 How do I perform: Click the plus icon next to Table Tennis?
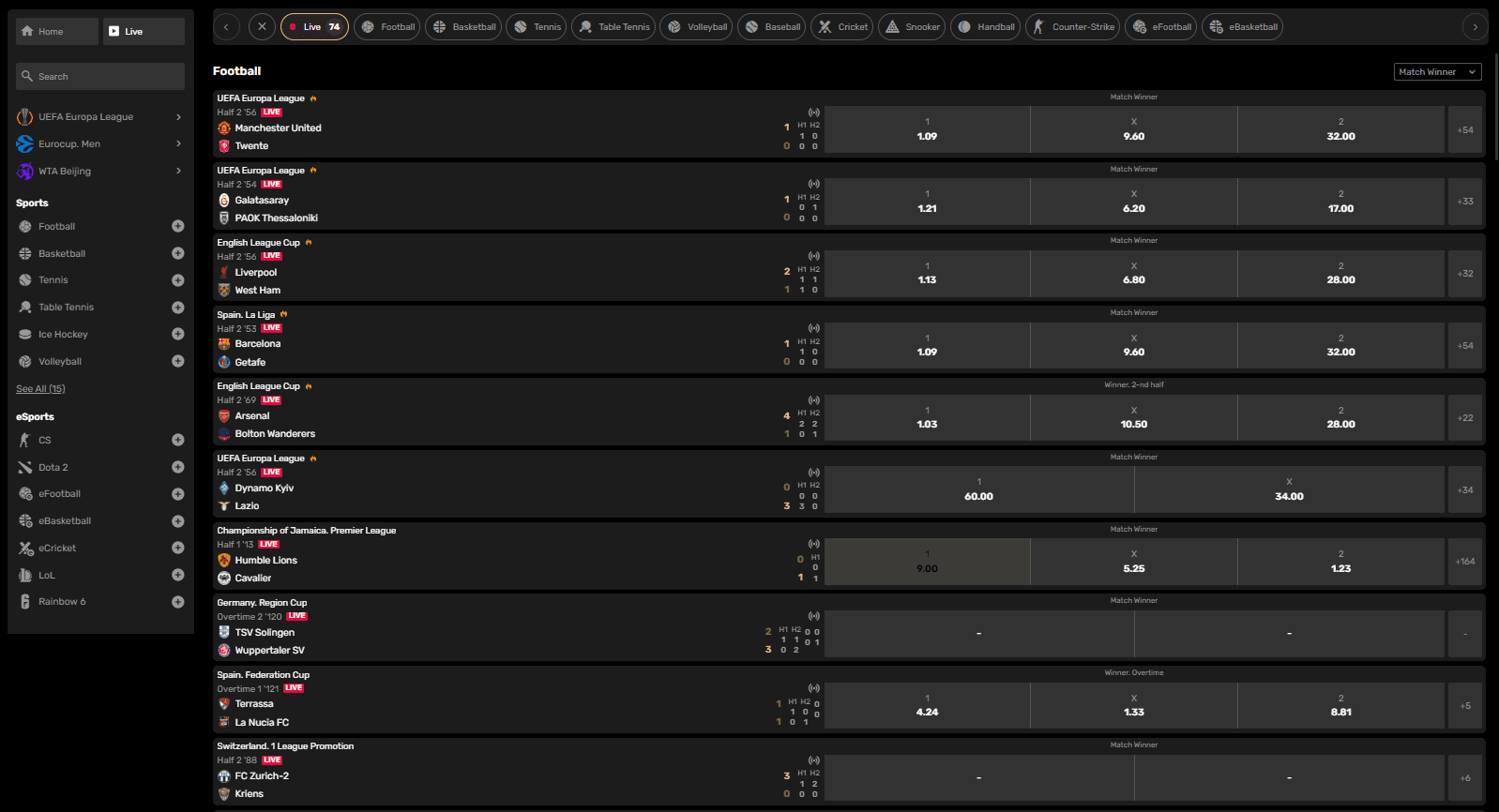178,308
